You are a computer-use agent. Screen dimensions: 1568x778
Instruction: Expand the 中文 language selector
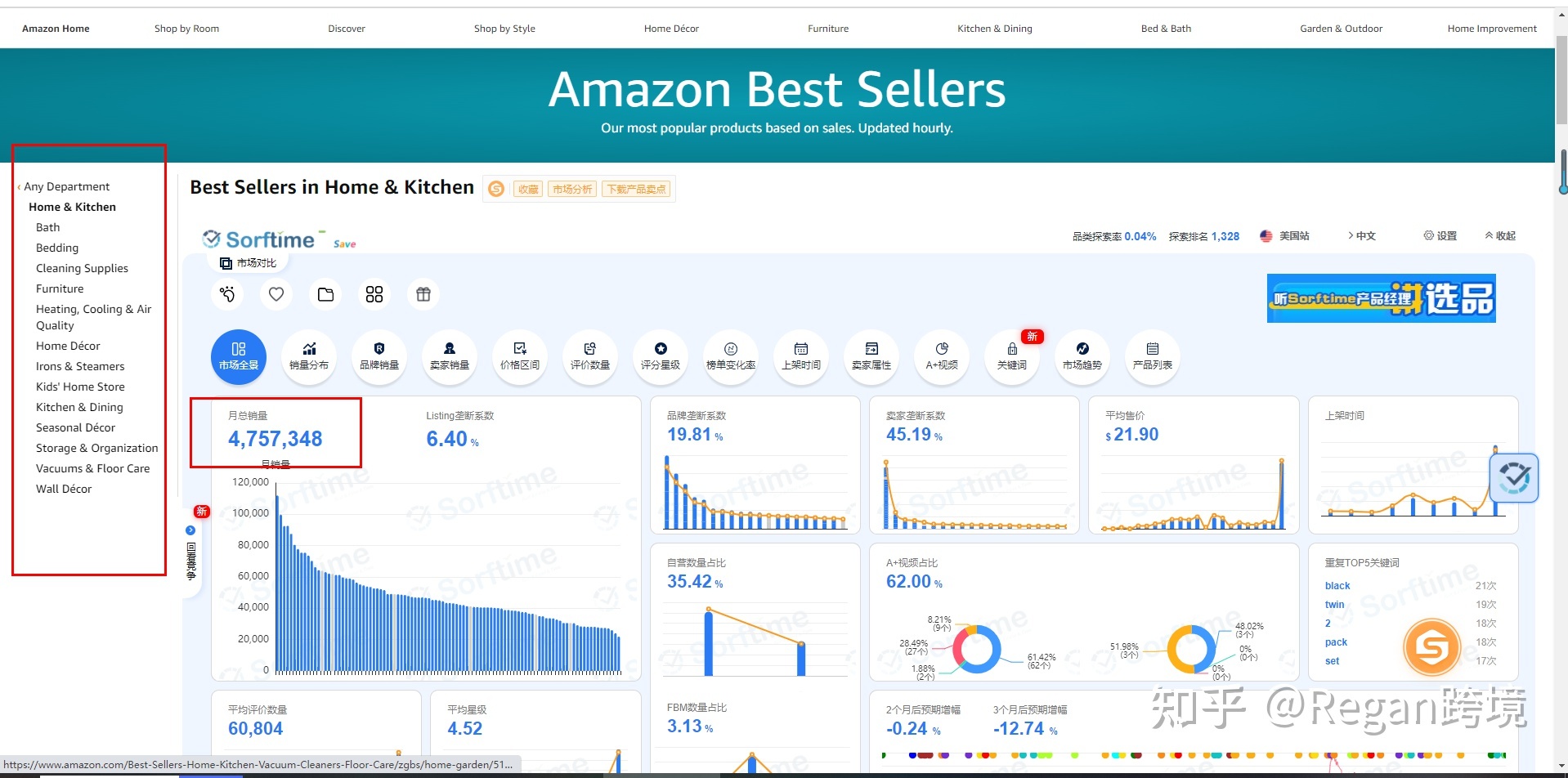tap(1361, 235)
